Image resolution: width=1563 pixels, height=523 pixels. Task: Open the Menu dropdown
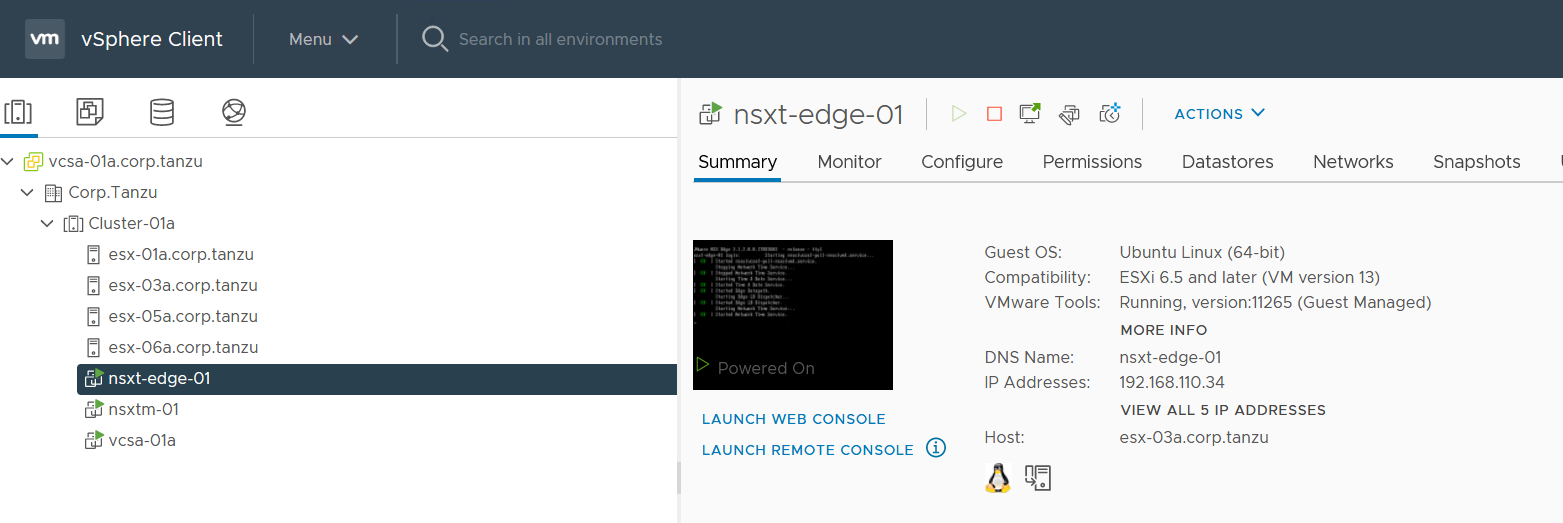pos(323,39)
